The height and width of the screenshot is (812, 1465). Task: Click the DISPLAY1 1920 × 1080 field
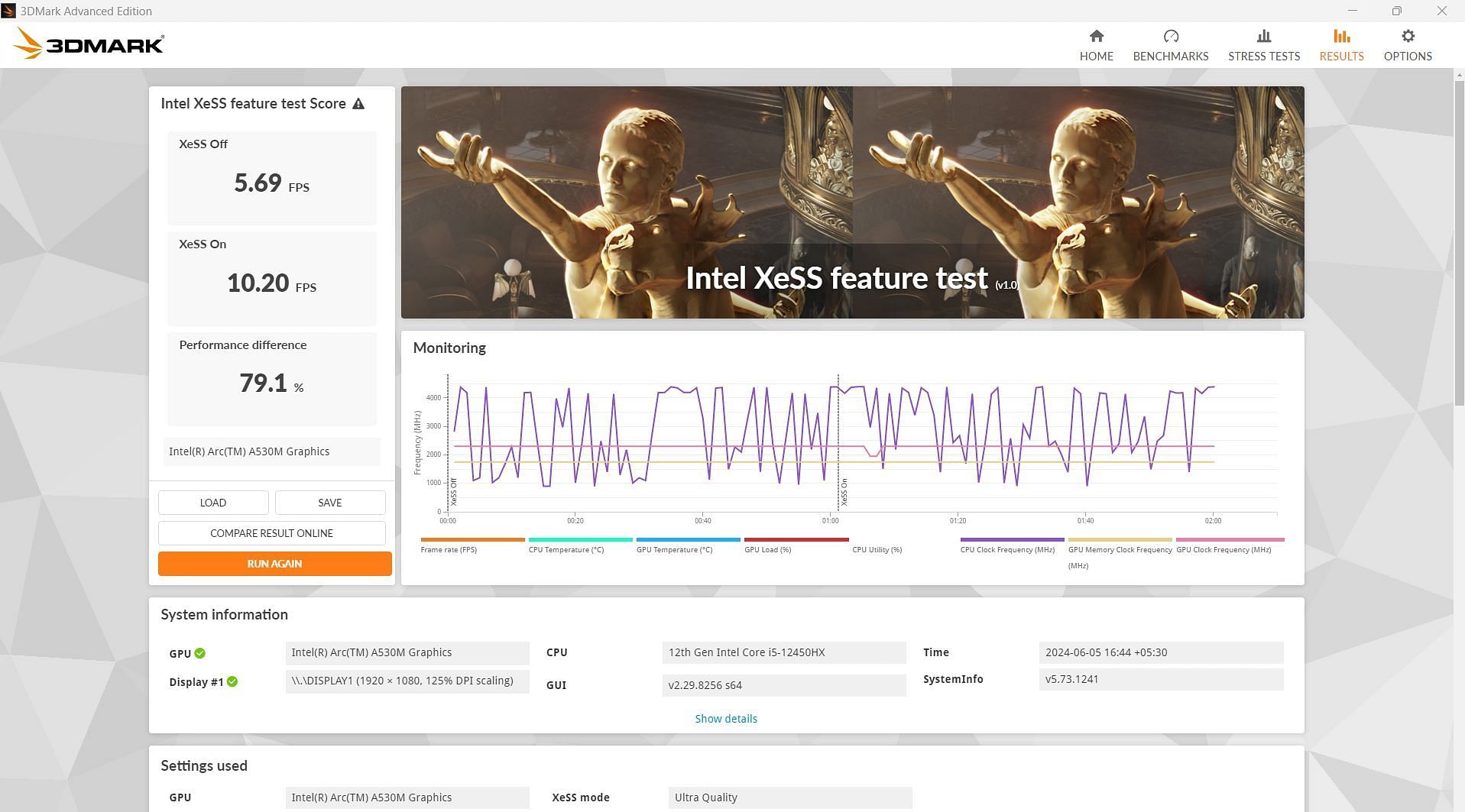pyautogui.click(x=407, y=681)
